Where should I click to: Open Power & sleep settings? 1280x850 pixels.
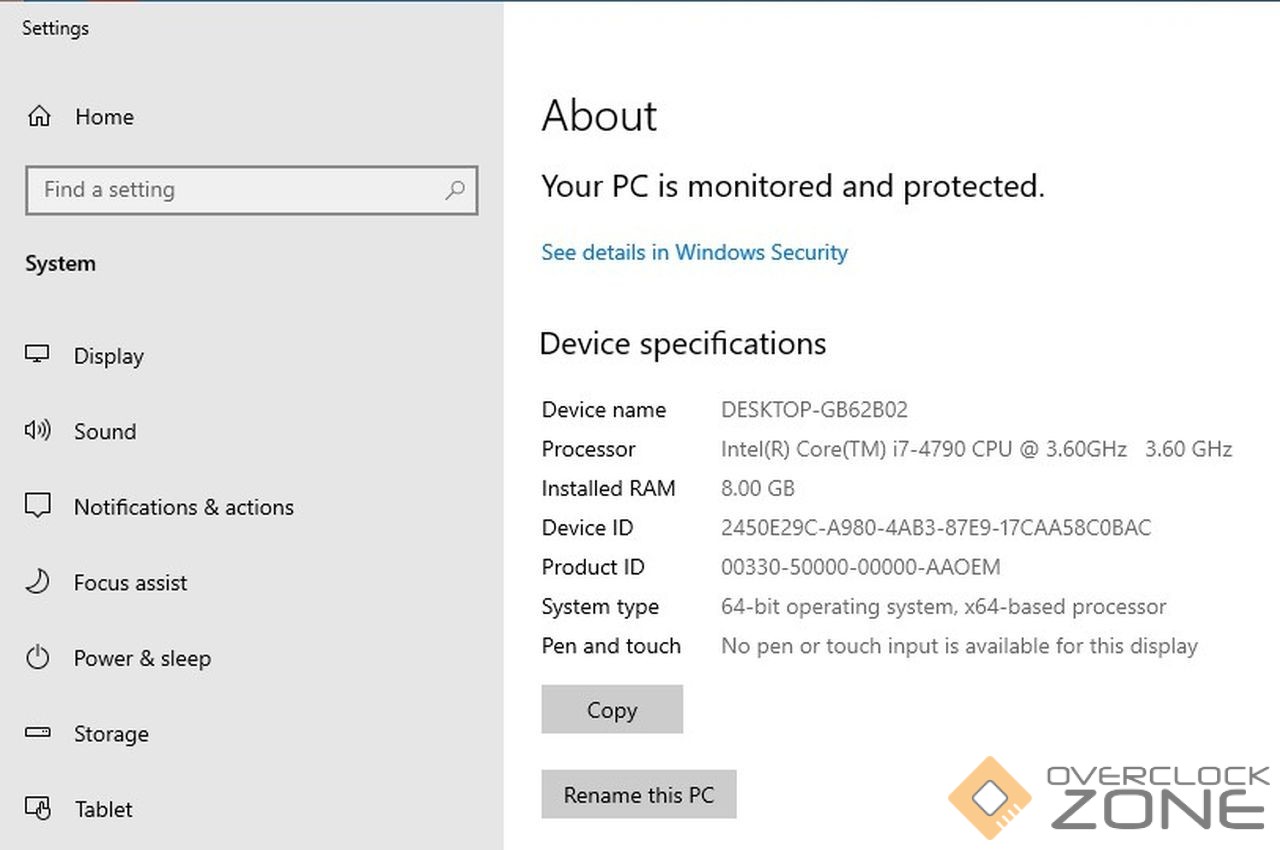click(x=142, y=659)
